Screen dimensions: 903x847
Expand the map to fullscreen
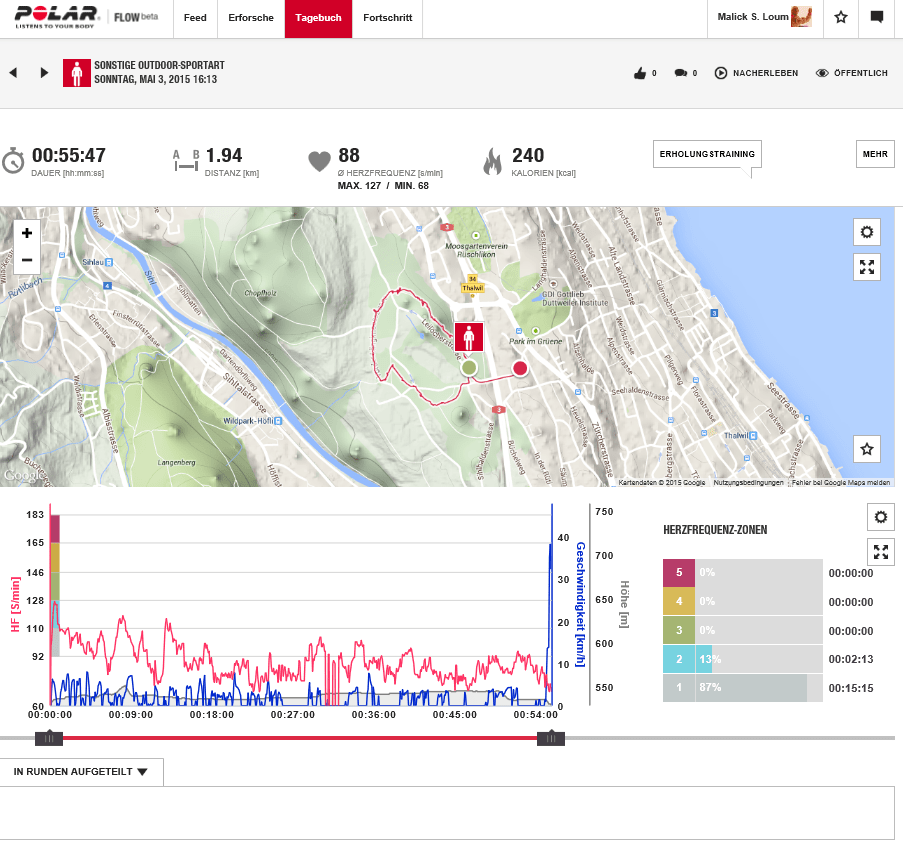click(x=866, y=267)
